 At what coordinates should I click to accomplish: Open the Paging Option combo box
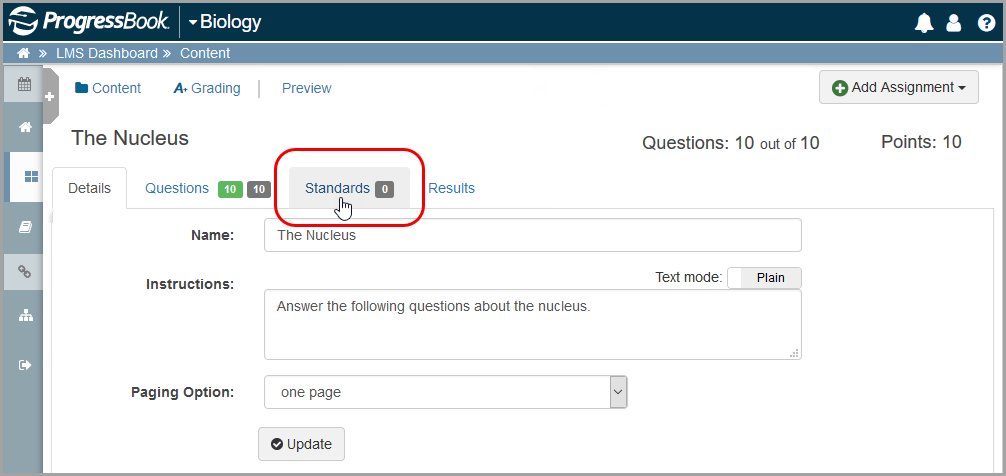pos(445,392)
